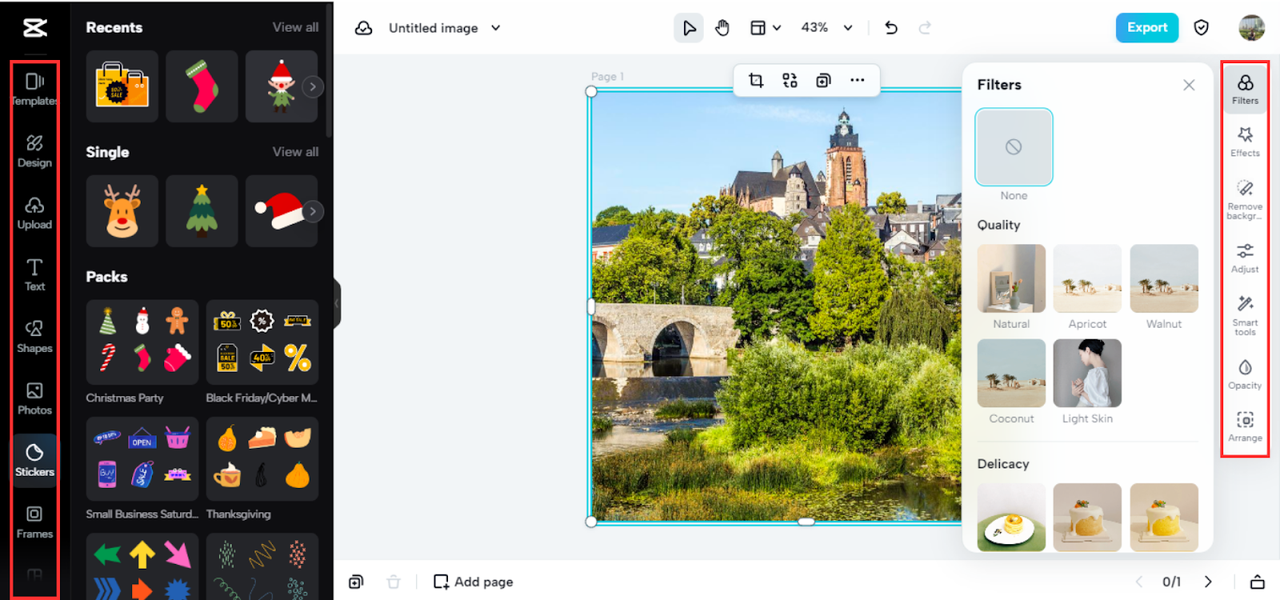Click the CapCut logo icon

click(x=33, y=27)
